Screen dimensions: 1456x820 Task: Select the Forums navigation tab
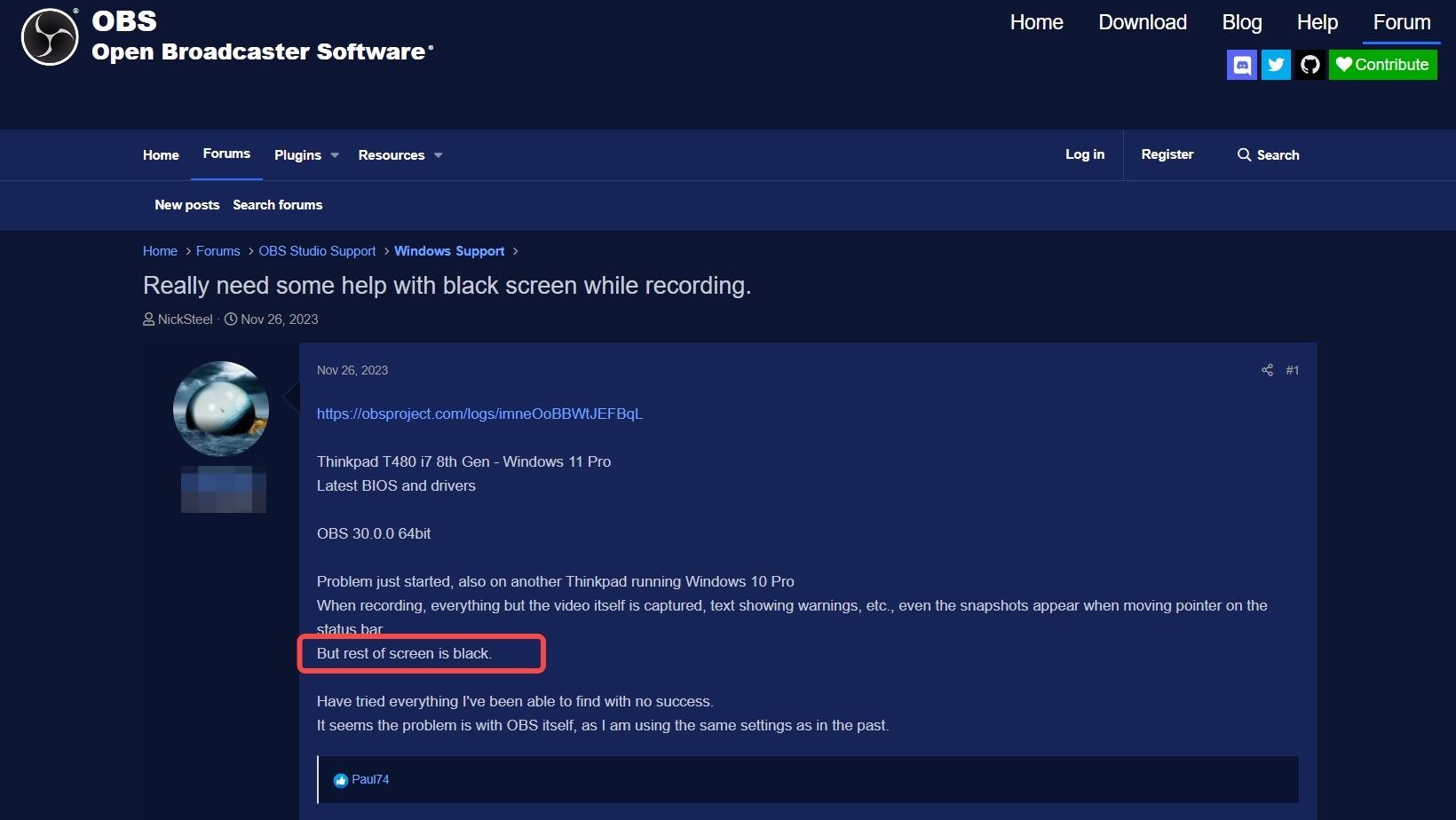[x=226, y=154]
